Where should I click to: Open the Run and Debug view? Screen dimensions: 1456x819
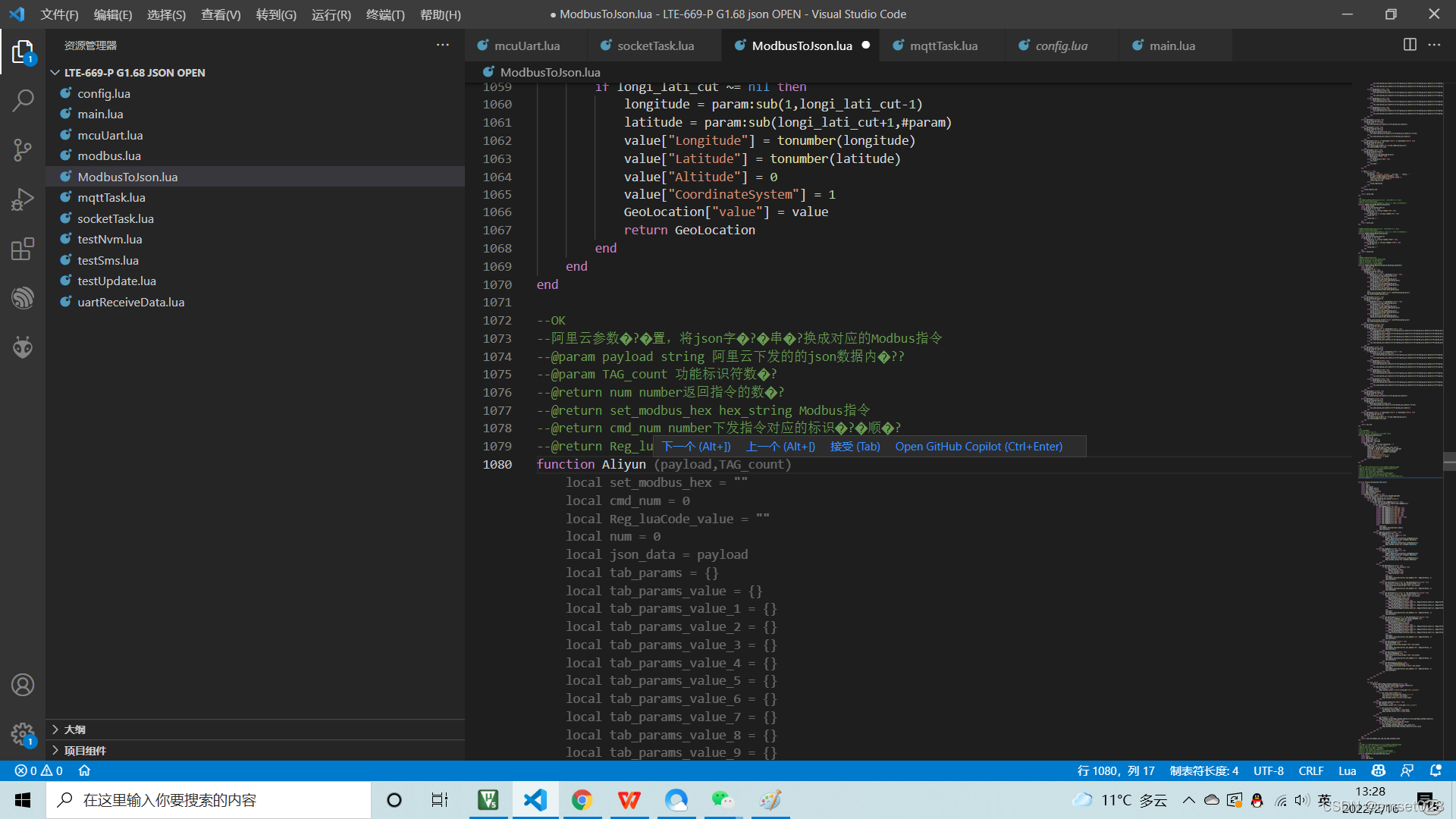point(23,199)
